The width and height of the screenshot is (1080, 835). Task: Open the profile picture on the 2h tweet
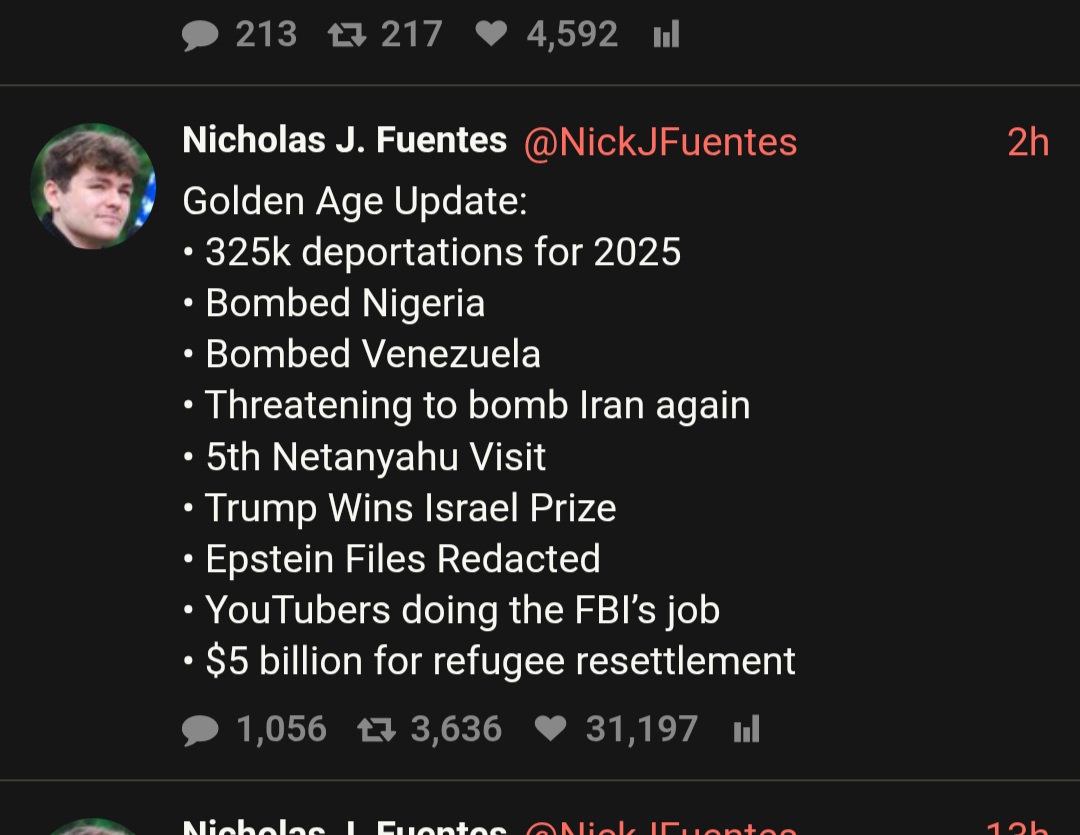pos(93,186)
